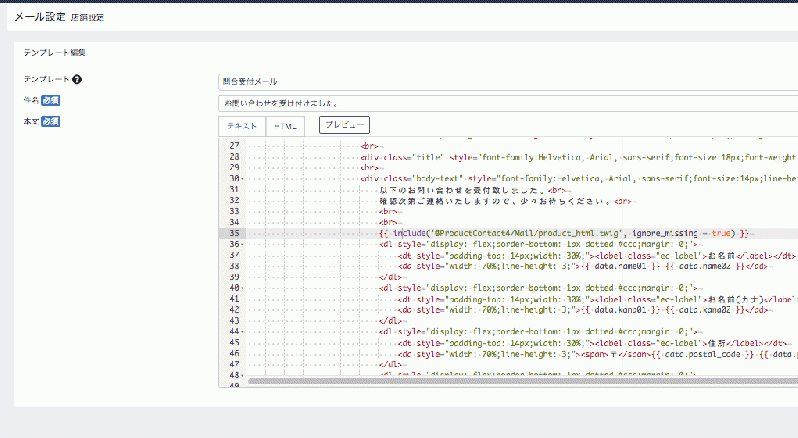Click line 41 お名前(カナ) label code
The width and height of the screenshot is (798, 438).
point(597,299)
